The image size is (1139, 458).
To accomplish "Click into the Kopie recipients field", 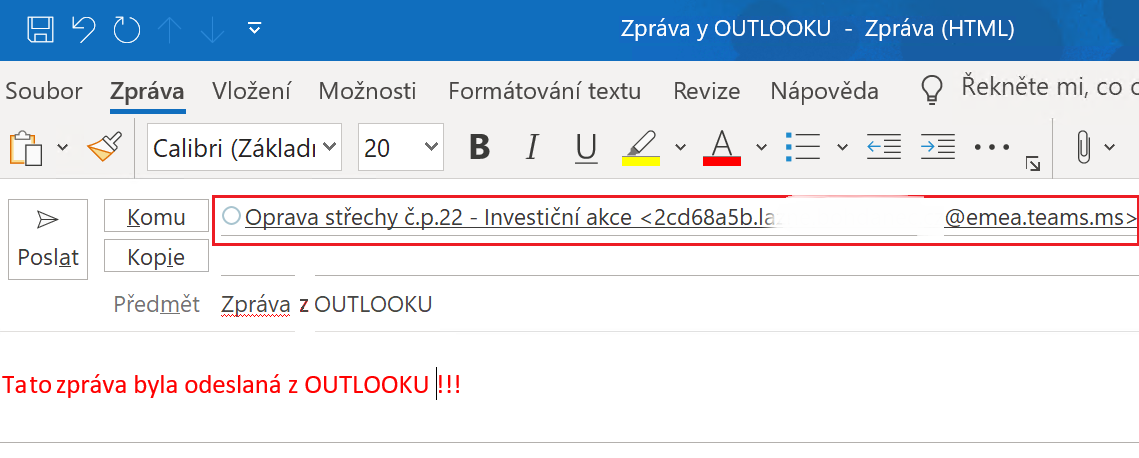I will [x=679, y=261].
